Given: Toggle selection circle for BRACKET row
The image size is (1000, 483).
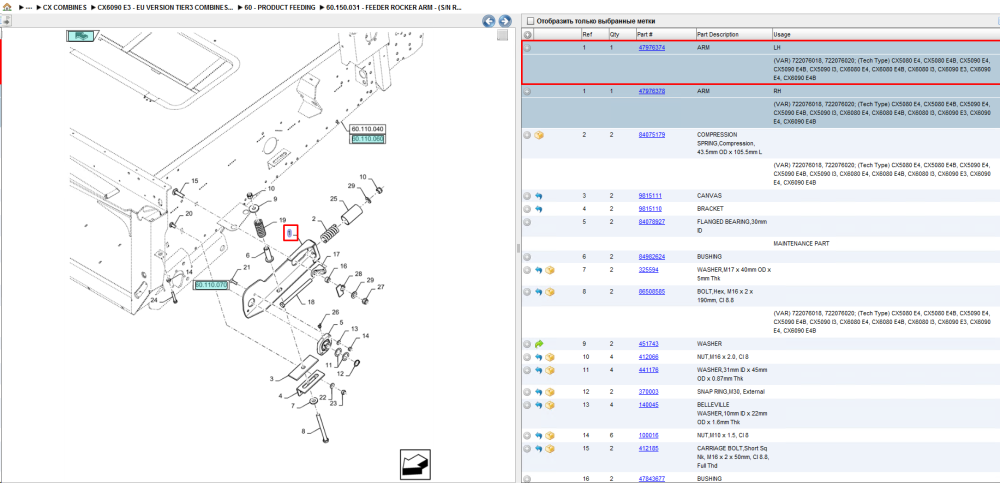Looking at the screenshot, I should pyautogui.click(x=527, y=209).
